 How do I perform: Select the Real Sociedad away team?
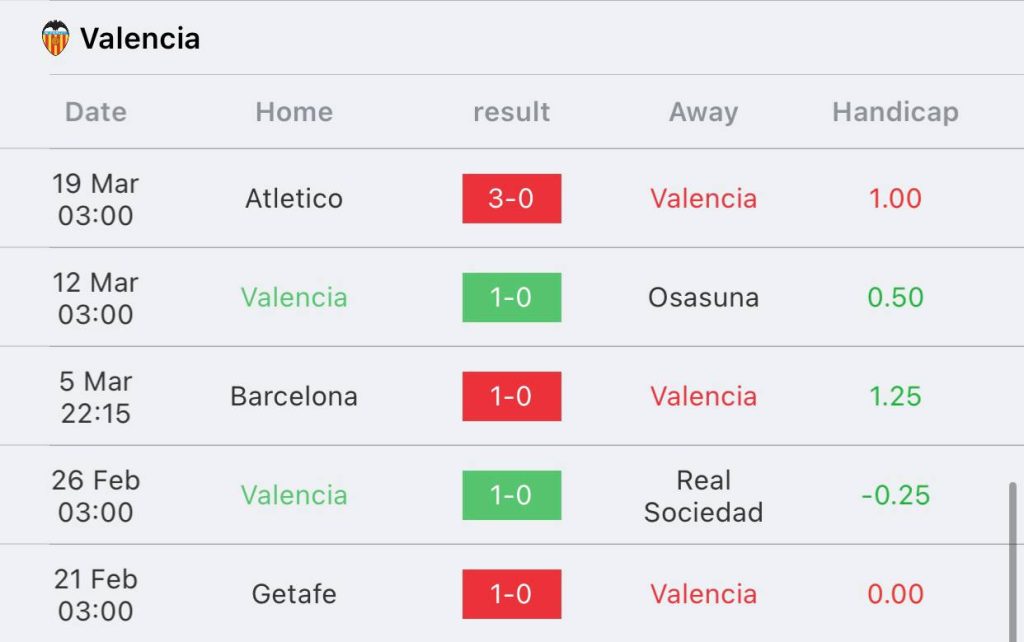[703, 496]
